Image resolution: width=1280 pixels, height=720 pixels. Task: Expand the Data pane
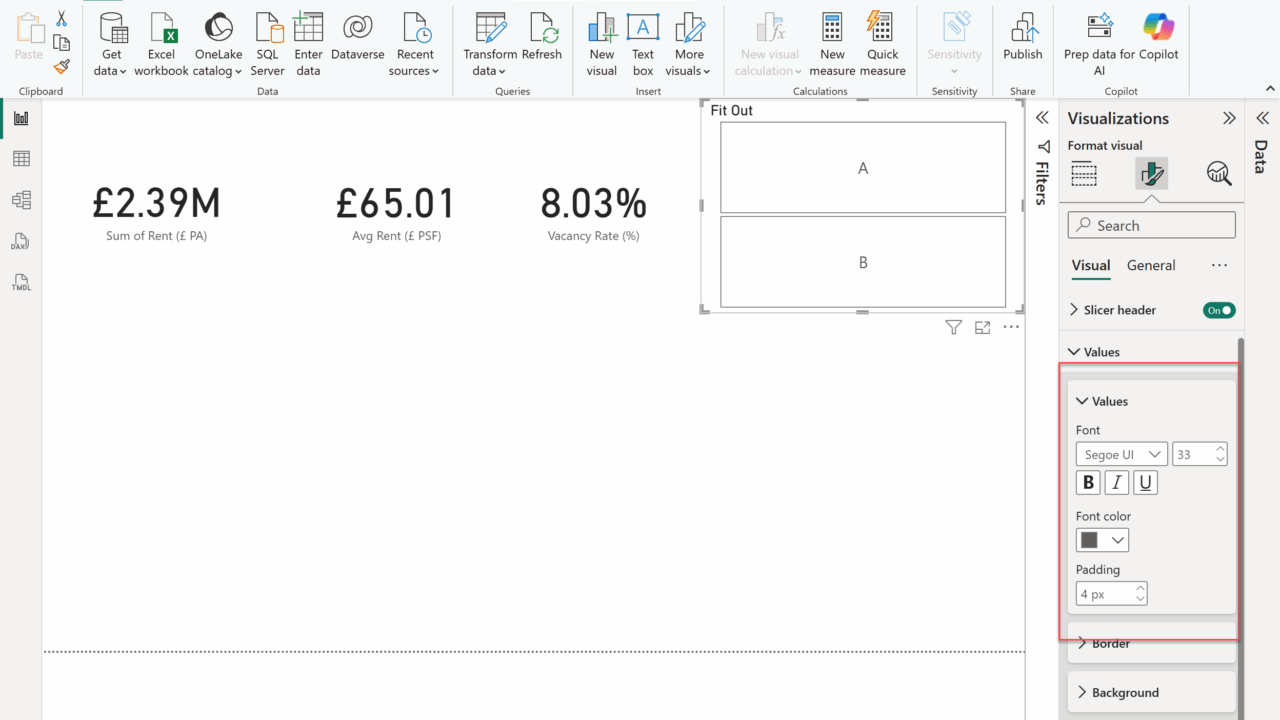(x=1262, y=118)
